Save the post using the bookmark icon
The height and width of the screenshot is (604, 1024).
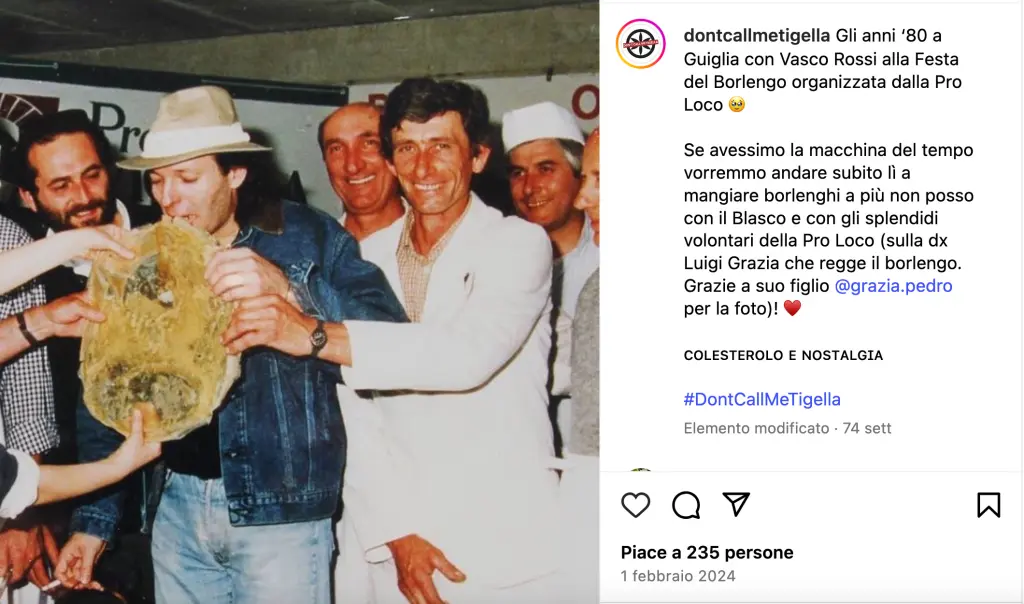tap(989, 505)
